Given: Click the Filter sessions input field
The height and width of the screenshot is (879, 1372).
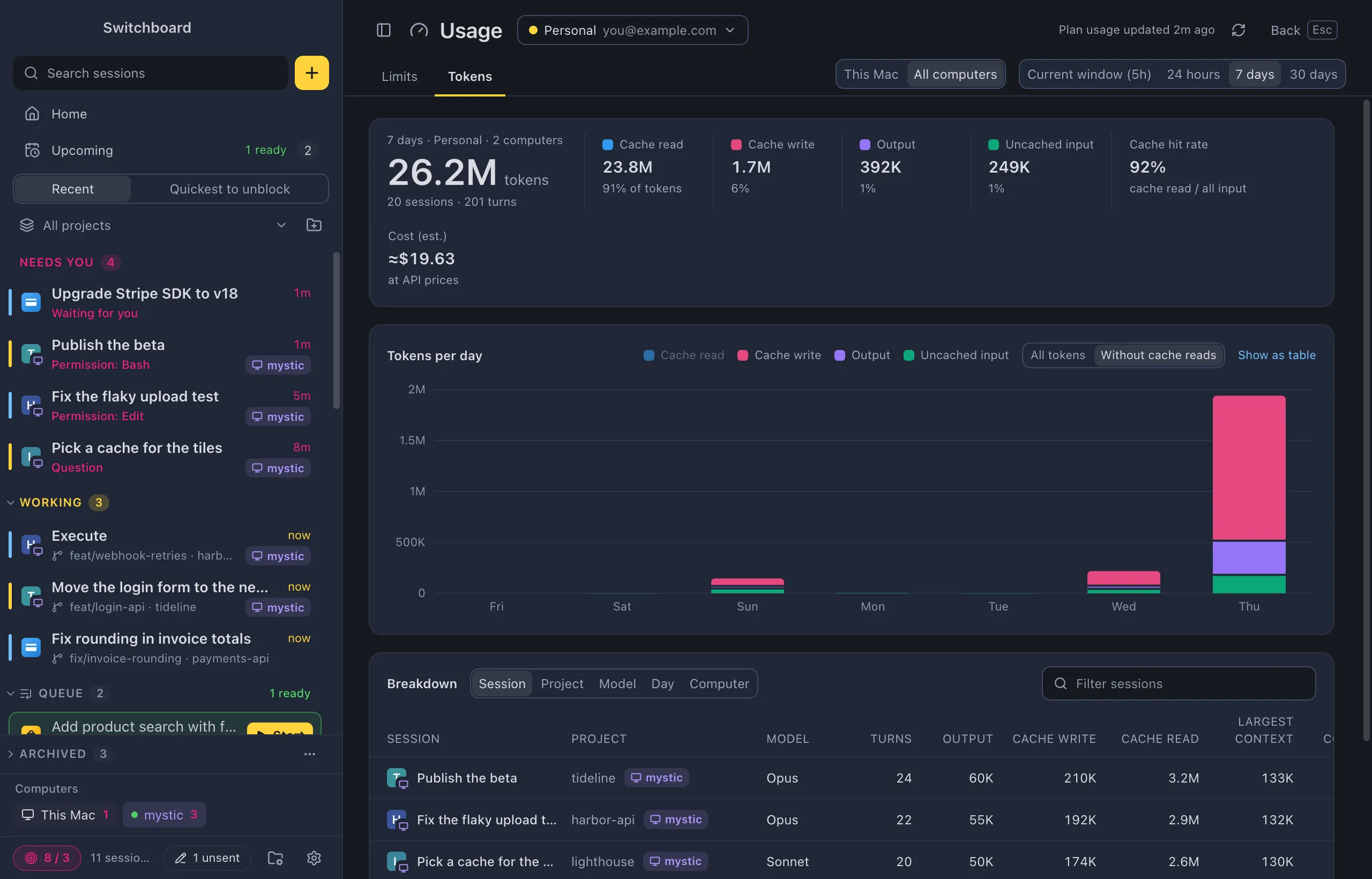Looking at the screenshot, I should point(1179,683).
